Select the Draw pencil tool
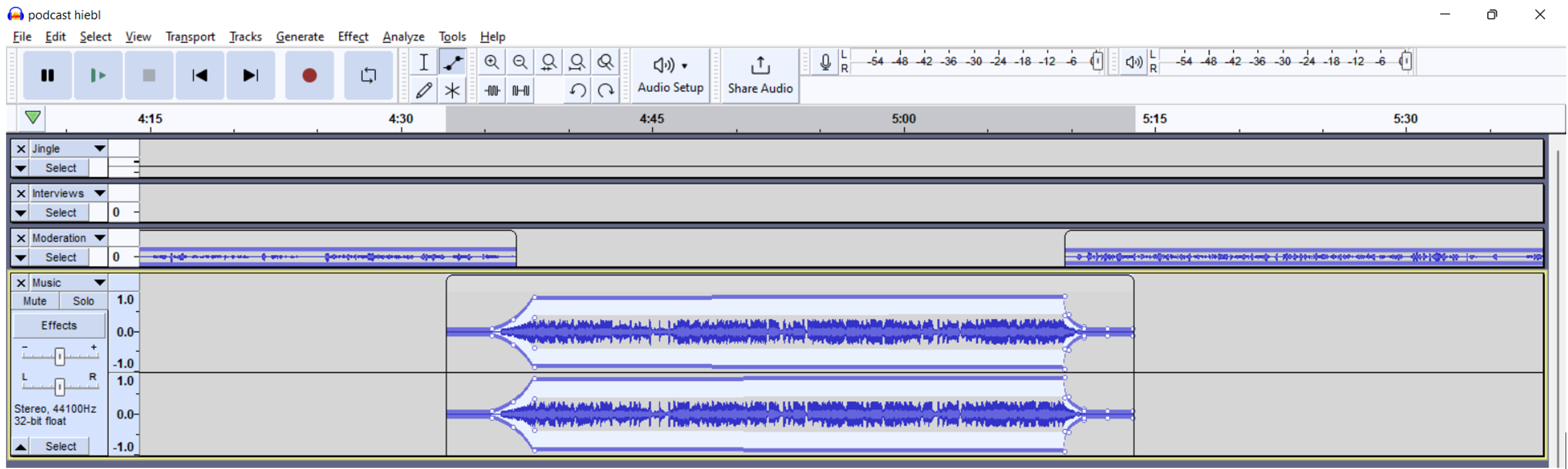The height and width of the screenshot is (469, 1568). tap(424, 91)
